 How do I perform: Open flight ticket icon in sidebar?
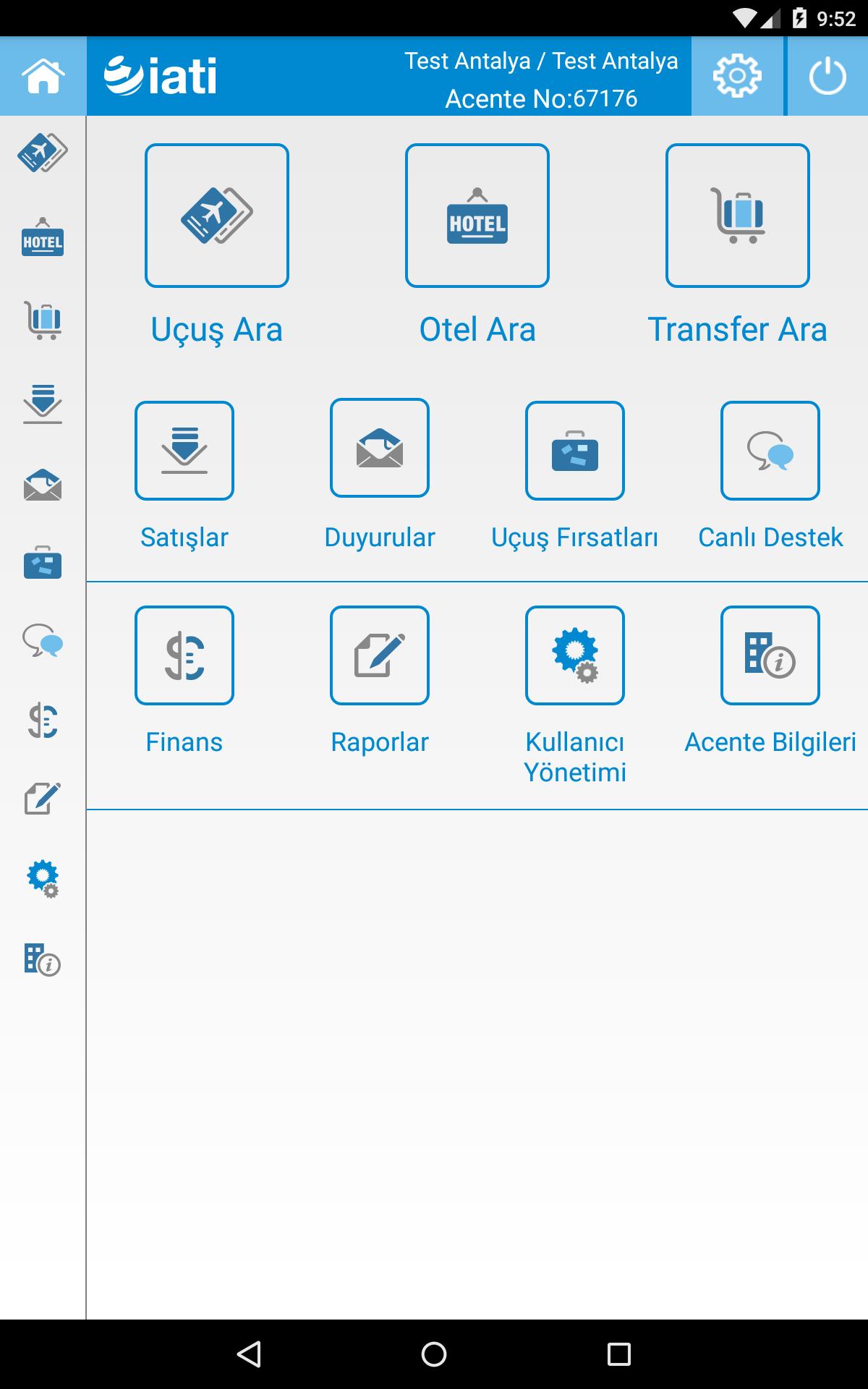43,152
